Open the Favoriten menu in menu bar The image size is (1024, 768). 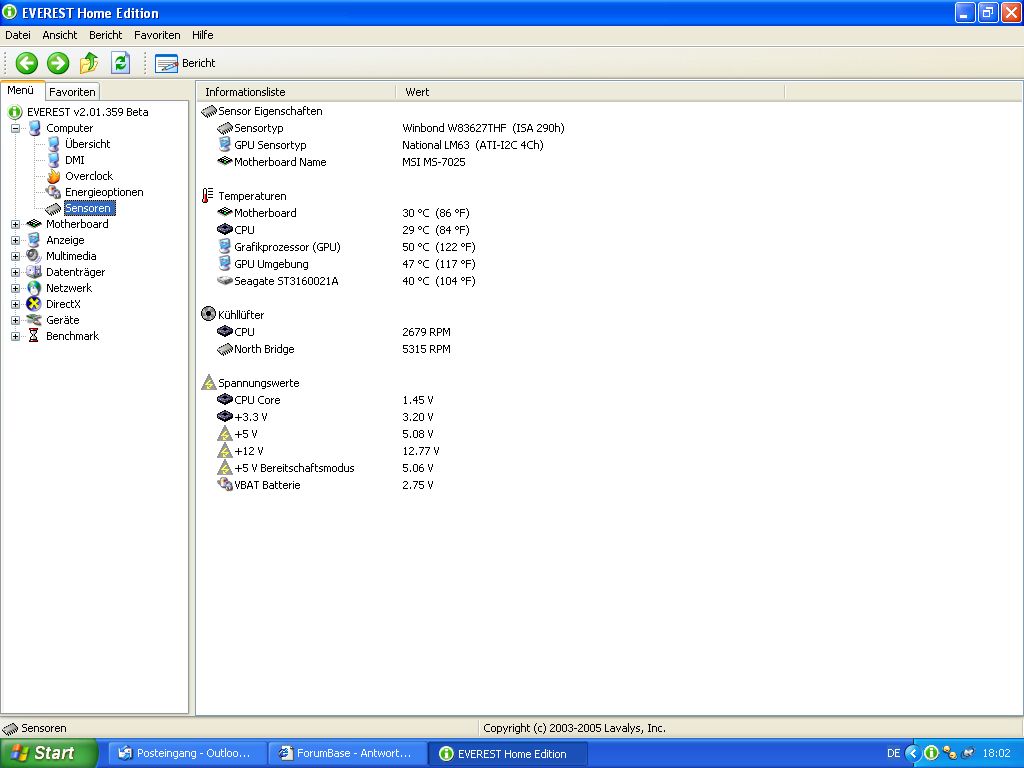[x=157, y=35]
